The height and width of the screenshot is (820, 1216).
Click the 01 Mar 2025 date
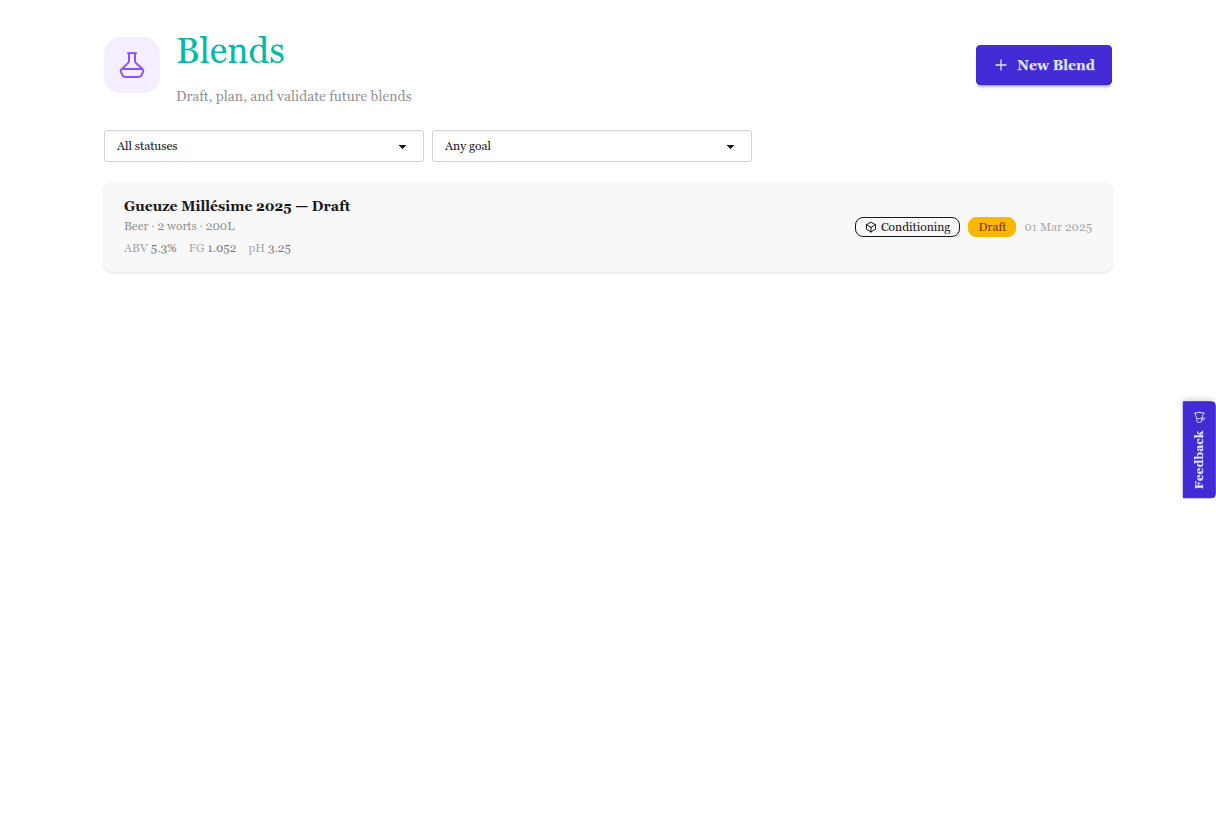pos(1058,227)
